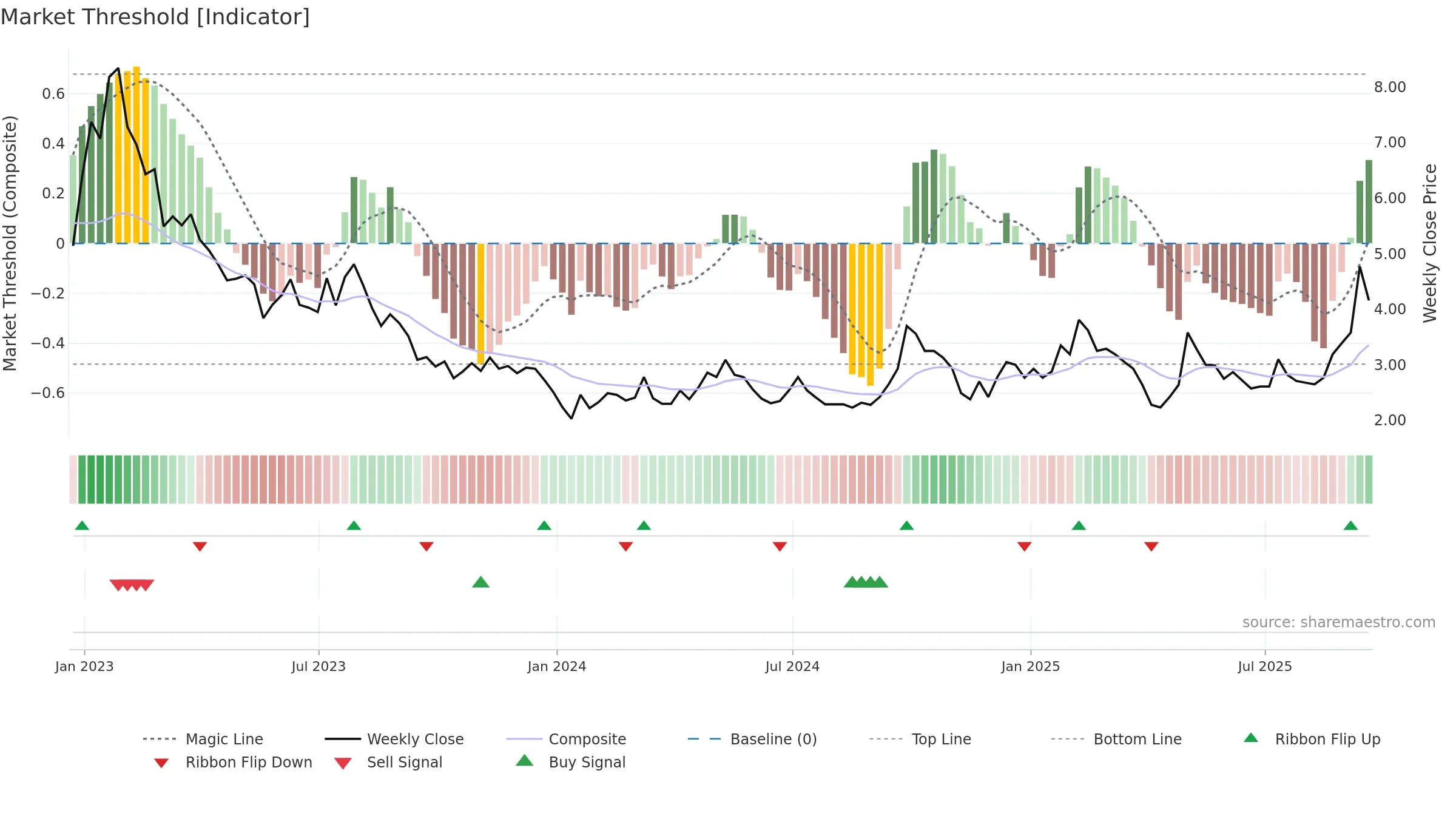The height and width of the screenshot is (819, 1456).
Task: Click the last ribbon flip up marker in Sep 2025
Action: (1350, 525)
